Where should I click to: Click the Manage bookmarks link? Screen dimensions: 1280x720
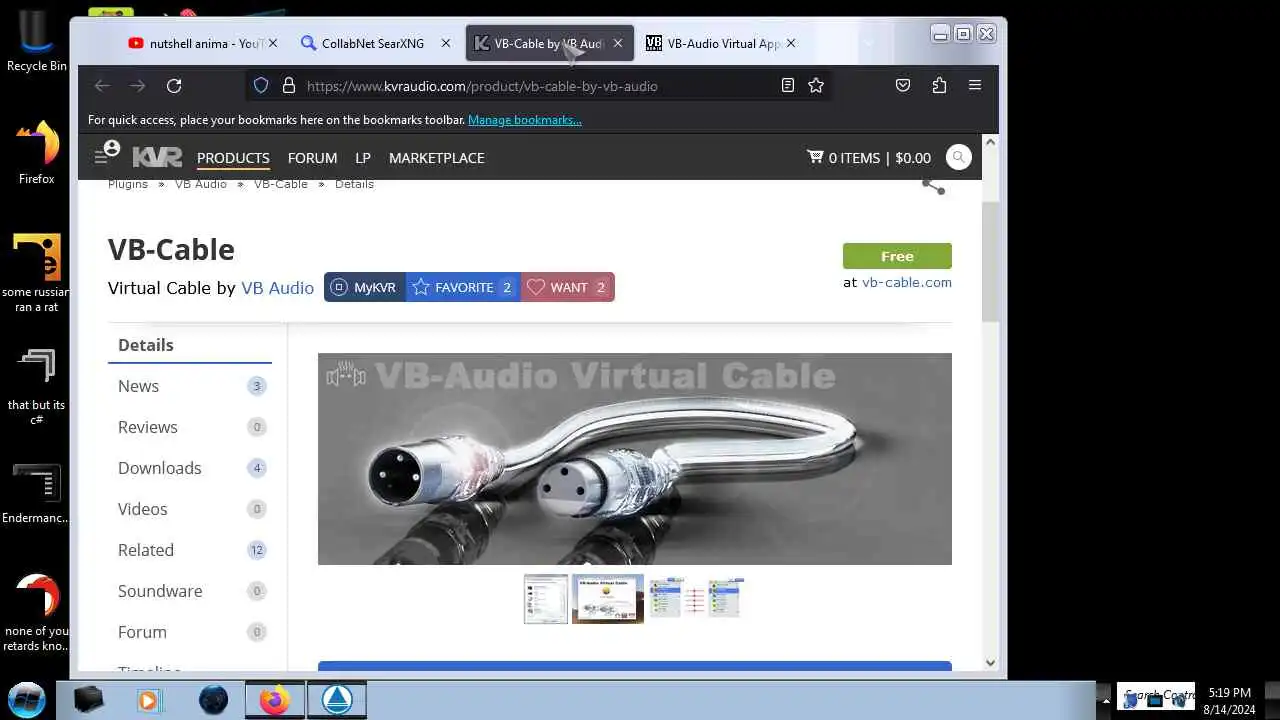[x=525, y=120]
